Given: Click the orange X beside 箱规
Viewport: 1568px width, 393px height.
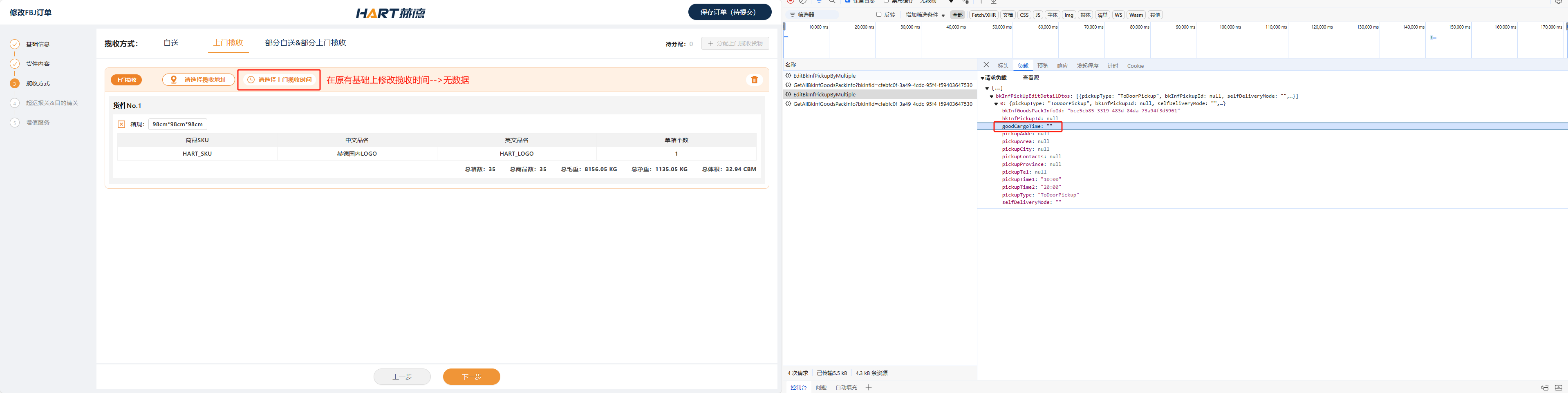Looking at the screenshot, I should pos(121,124).
